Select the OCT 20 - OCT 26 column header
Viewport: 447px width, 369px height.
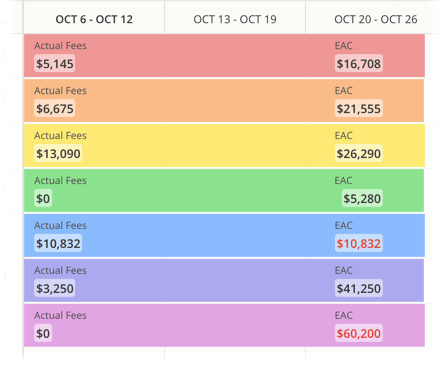click(x=376, y=19)
